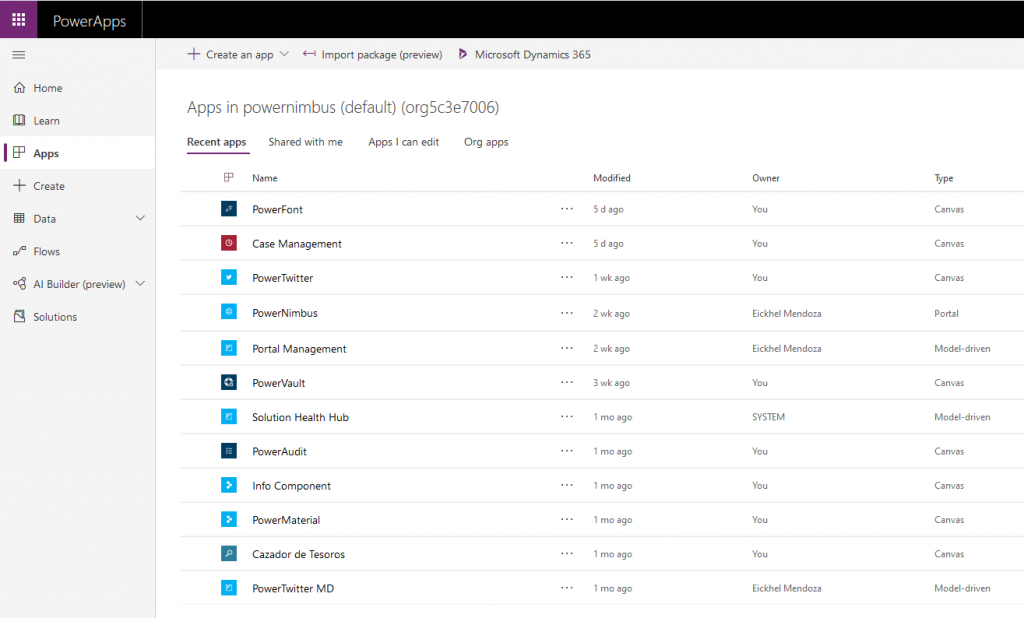Go to Solutions in the sidebar
The image size is (1024, 618).
click(x=55, y=317)
